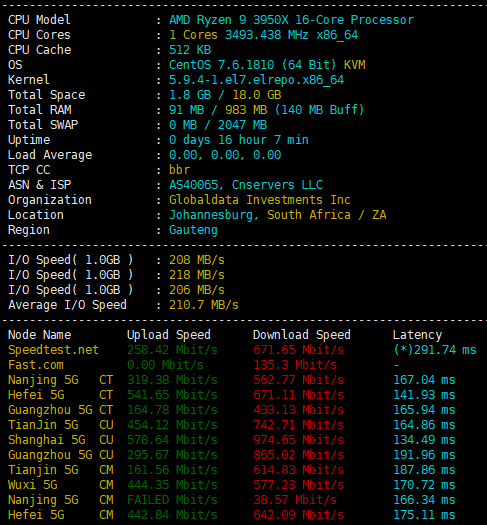Click the AMD Ryzen 9 3950X CPU model text
The width and height of the screenshot is (487, 525).
(291, 20)
